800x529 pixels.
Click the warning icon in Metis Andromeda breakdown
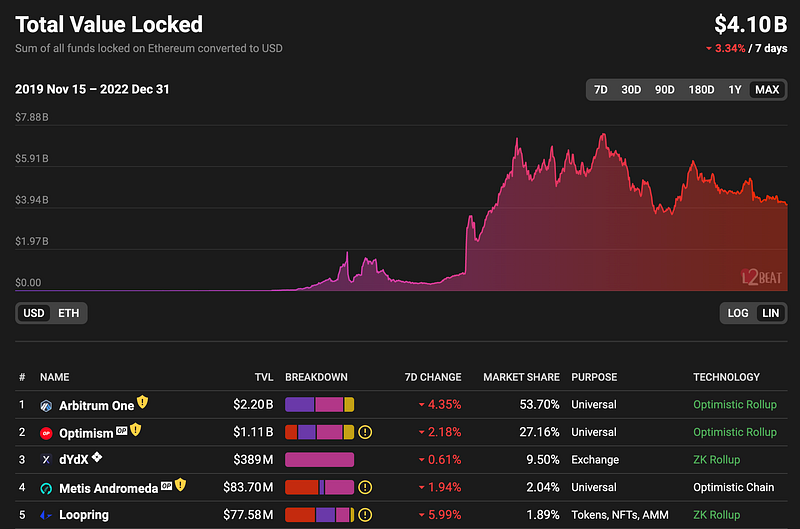(x=365, y=488)
